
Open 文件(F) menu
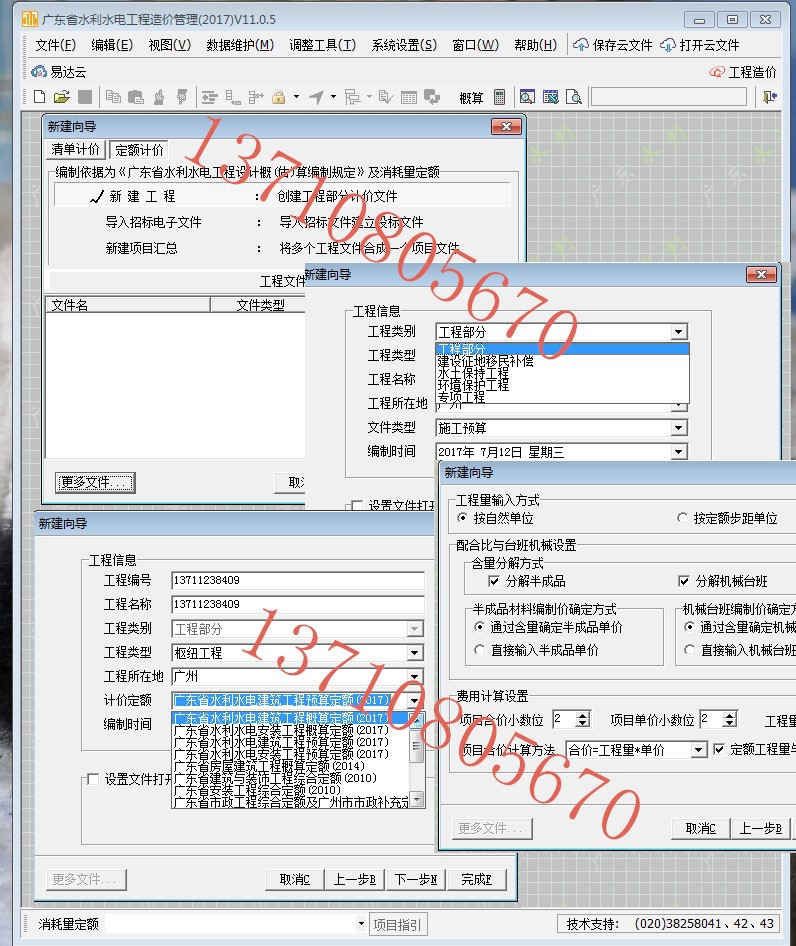(56, 45)
